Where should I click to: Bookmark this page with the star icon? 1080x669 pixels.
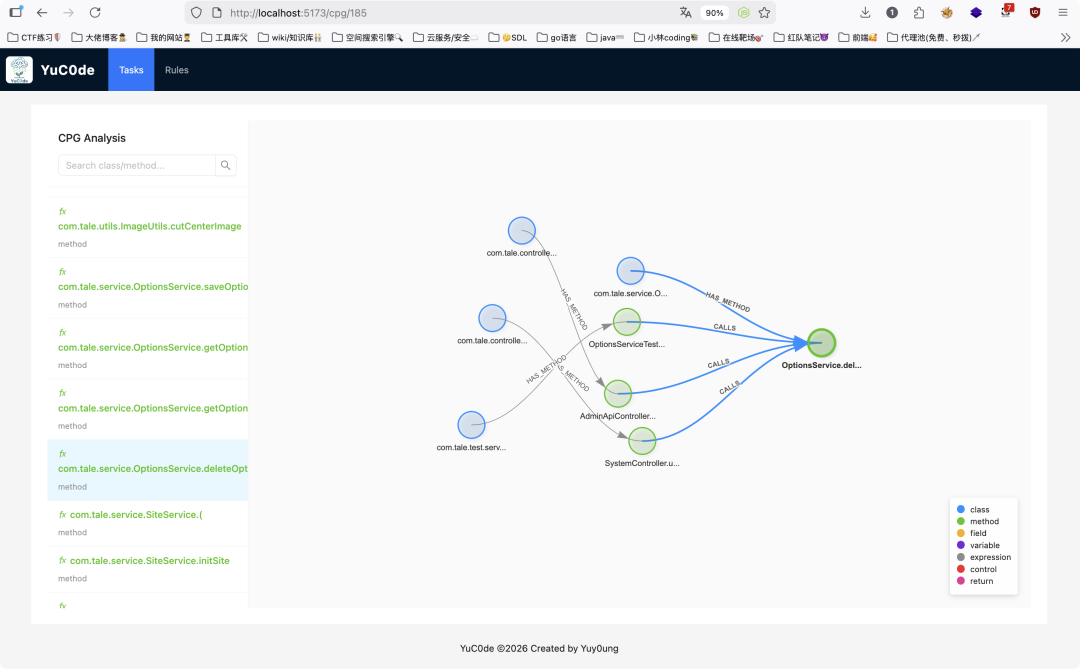point(764,13)
